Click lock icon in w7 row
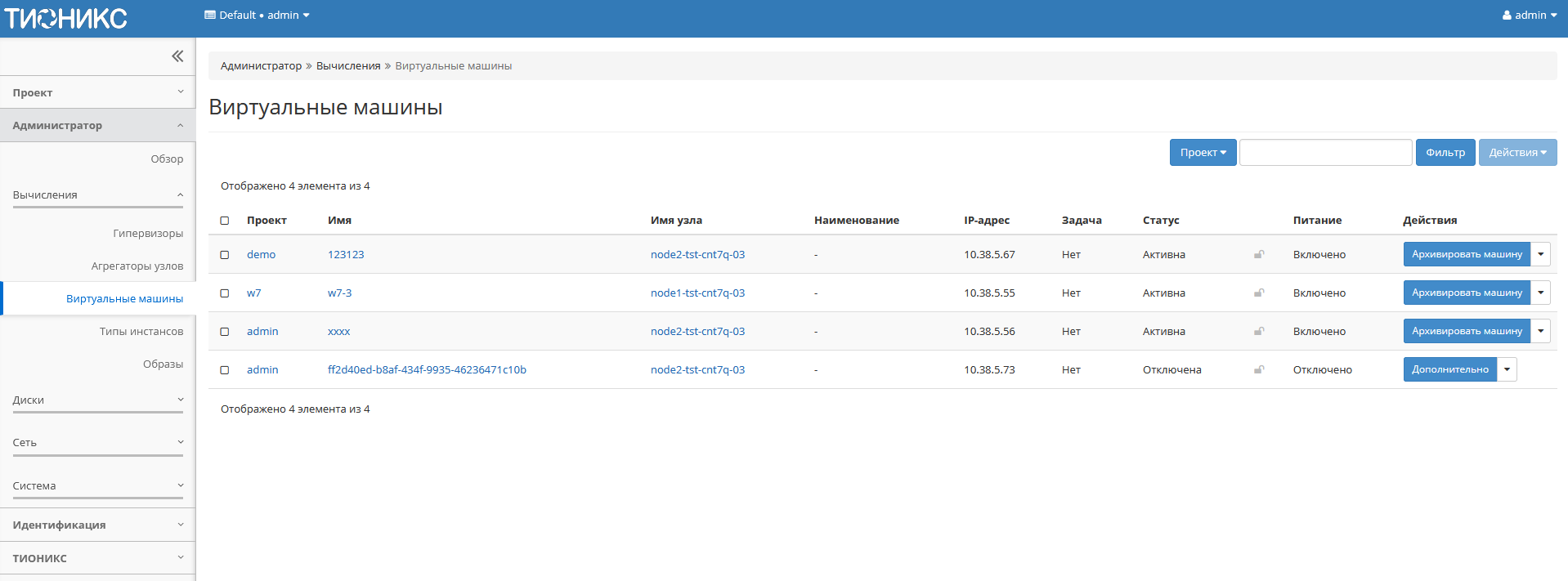 point(1259,293)
